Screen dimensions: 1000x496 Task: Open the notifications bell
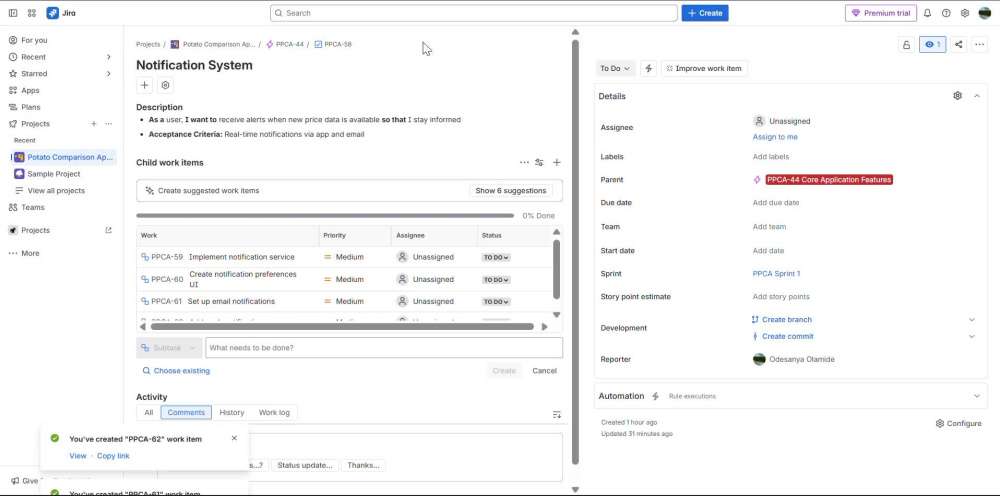tap(927, 13)
